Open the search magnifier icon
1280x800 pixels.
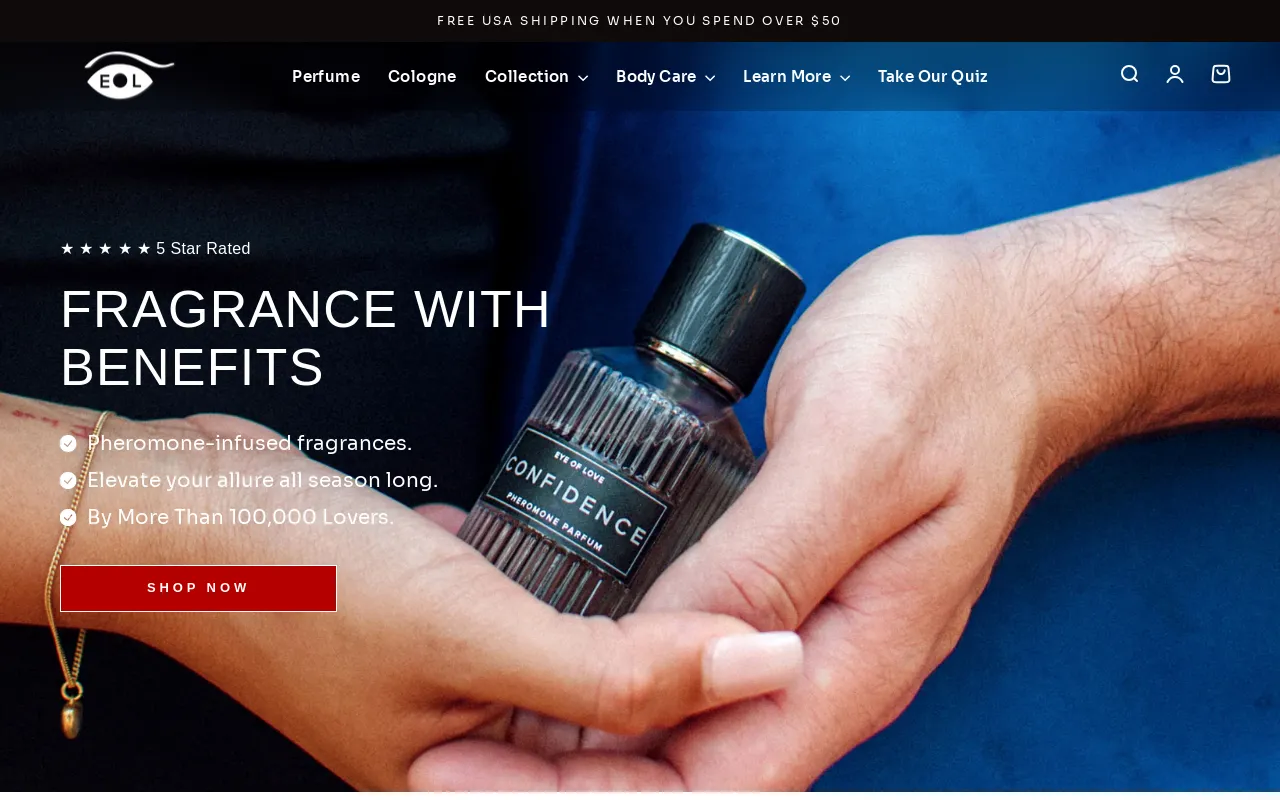1129,74
